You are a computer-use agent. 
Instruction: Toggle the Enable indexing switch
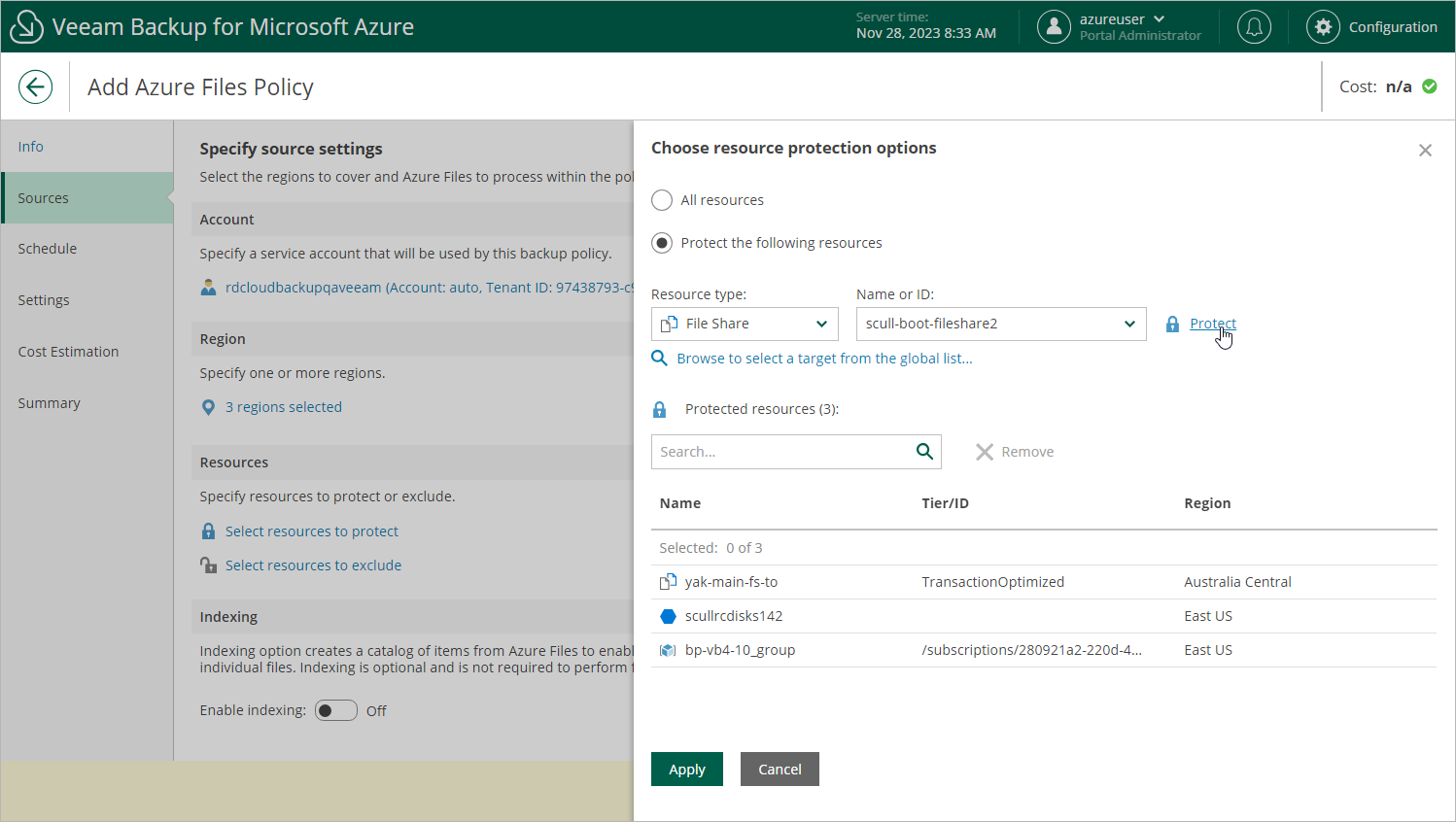point(336,710)
